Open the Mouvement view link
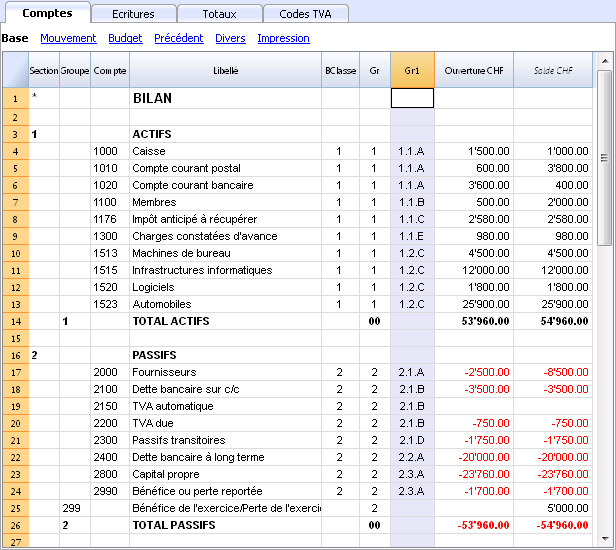The height and width of the screenshot is (550, 616). click(x=68, y=38)
